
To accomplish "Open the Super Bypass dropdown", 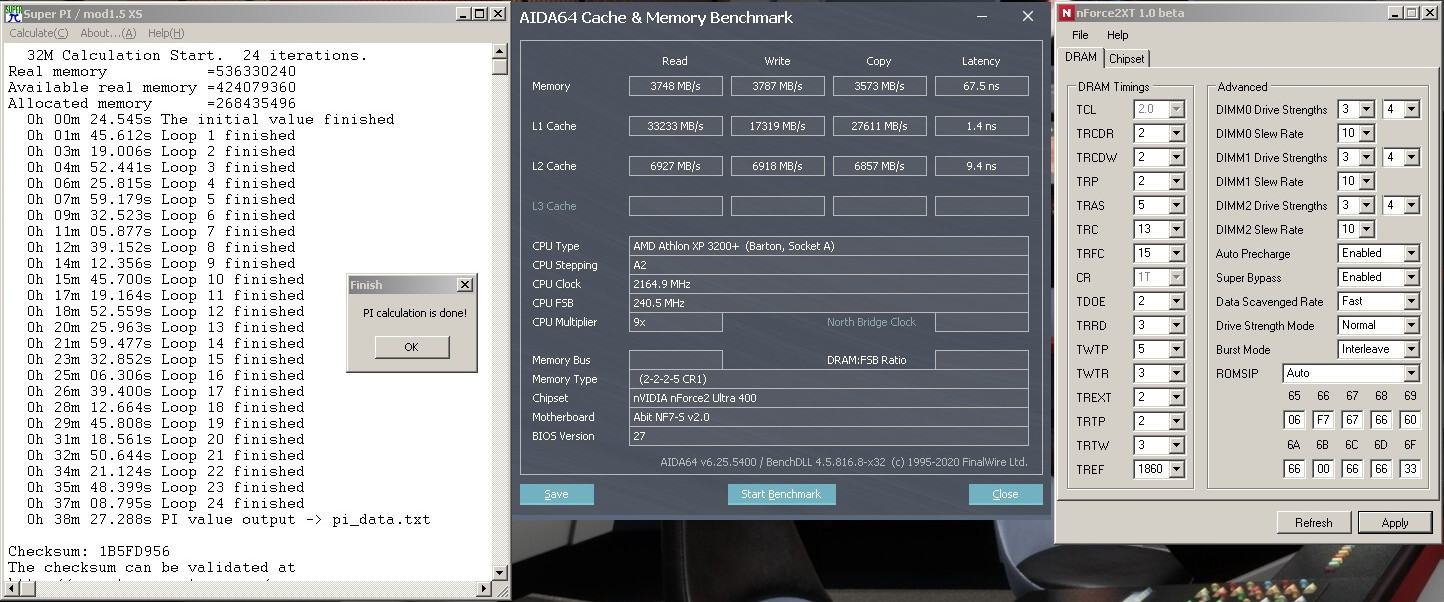I will click(1411, 277).
